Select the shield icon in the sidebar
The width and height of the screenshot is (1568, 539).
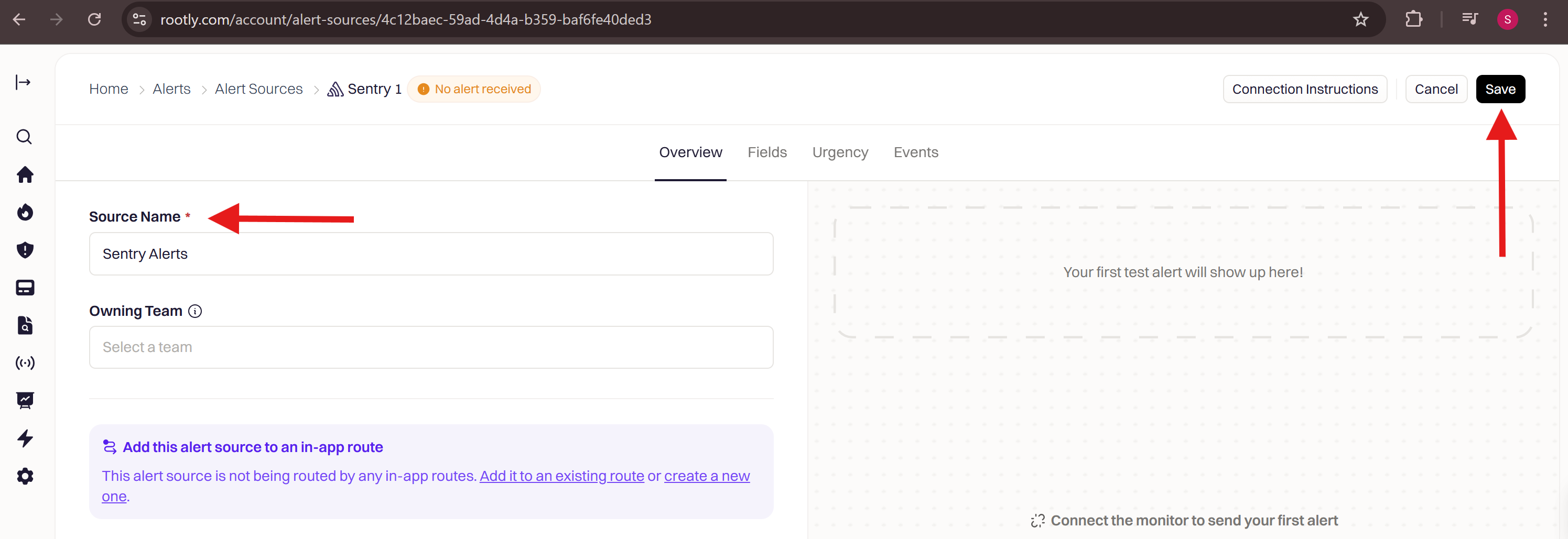coord(24,250)
